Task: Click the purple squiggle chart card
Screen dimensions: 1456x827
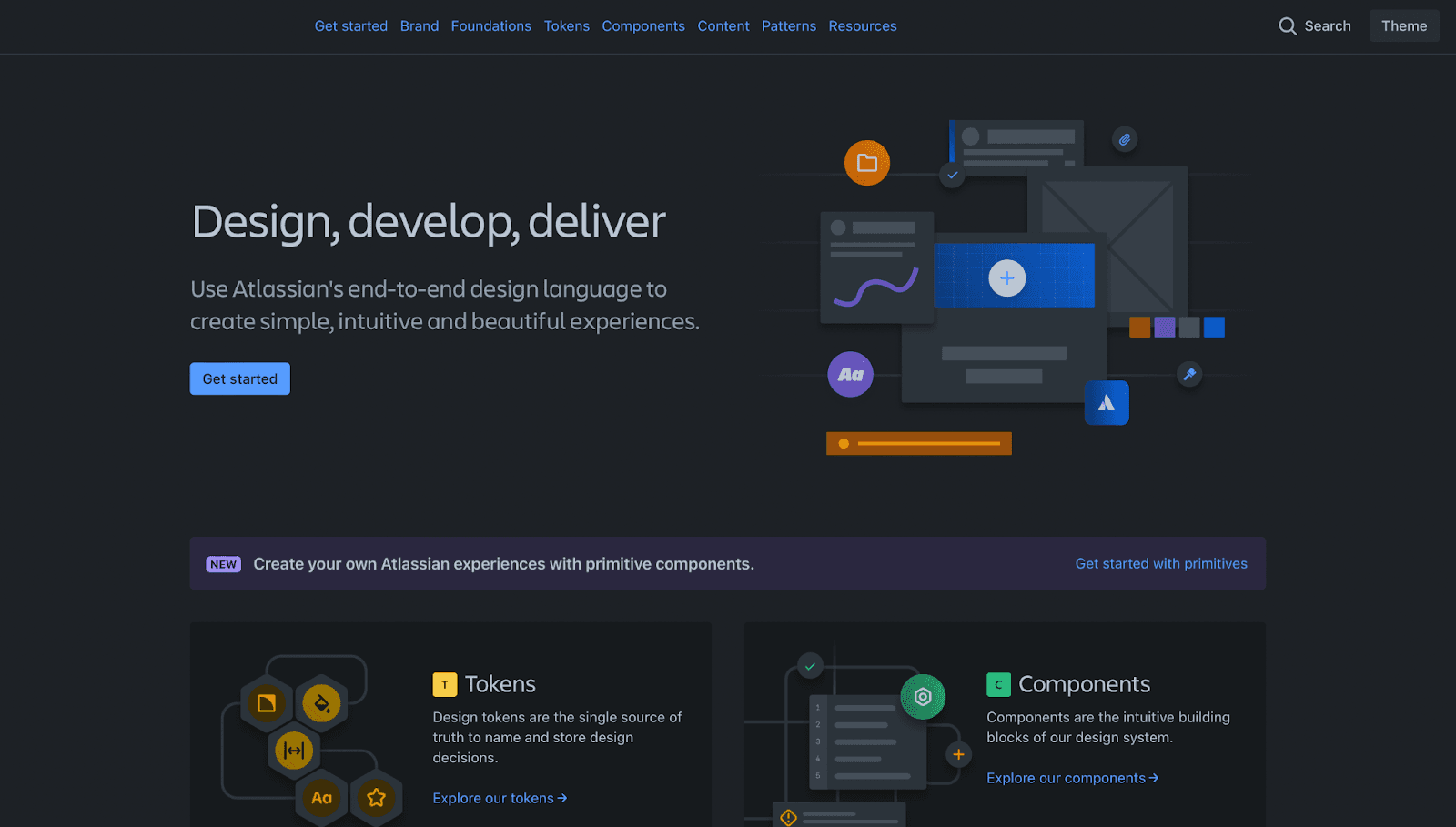Action: point(877,267)
